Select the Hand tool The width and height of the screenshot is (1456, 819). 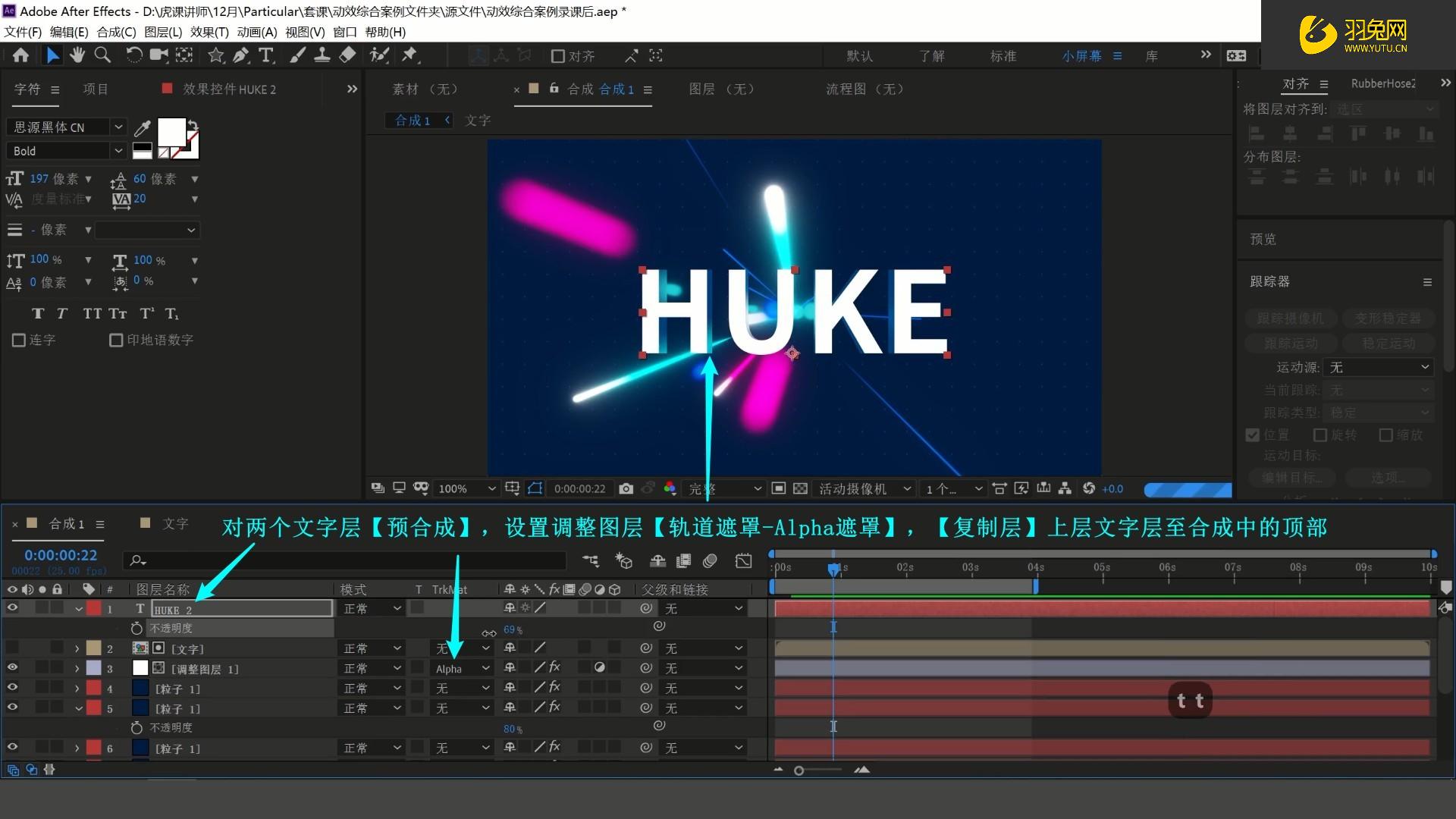77,55
